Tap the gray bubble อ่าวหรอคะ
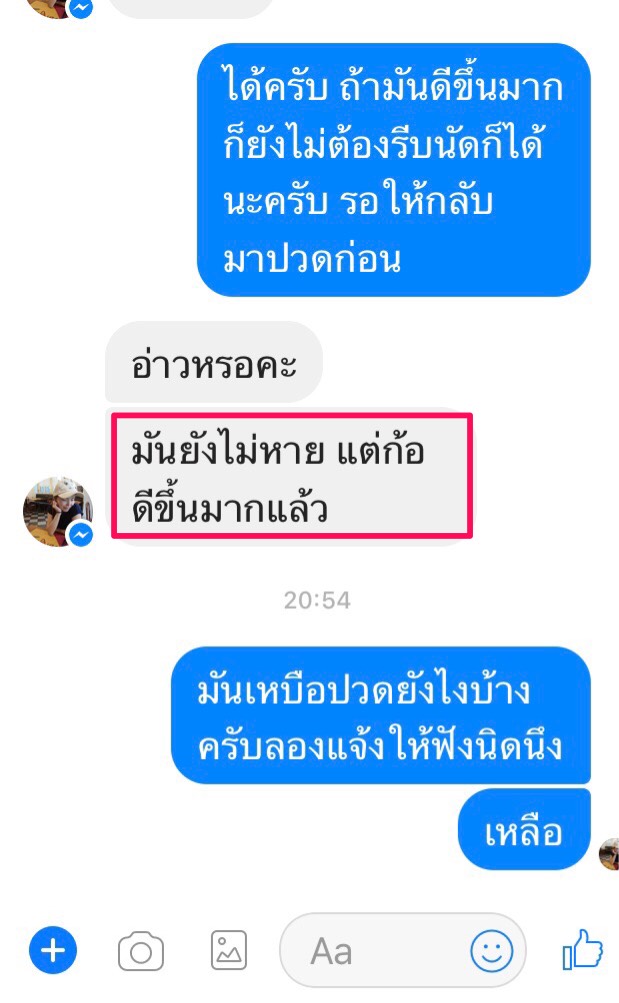 tap(214, 363)
